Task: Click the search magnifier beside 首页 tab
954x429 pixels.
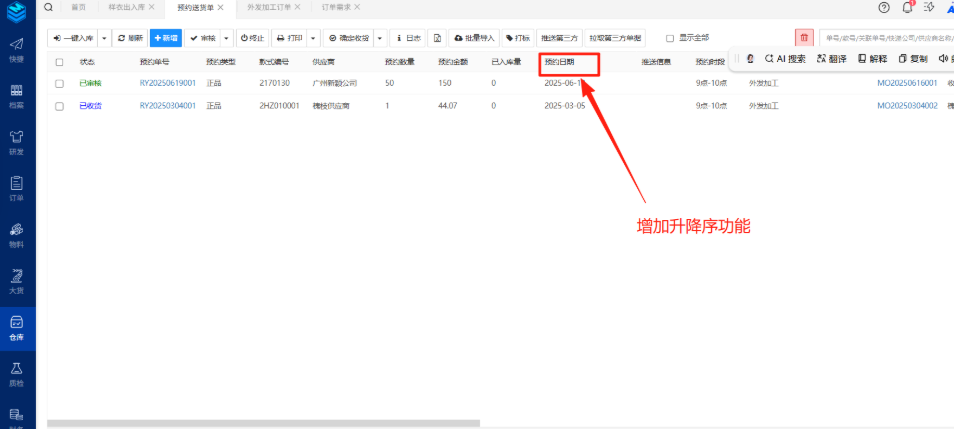Action: (x=47, y=7)
